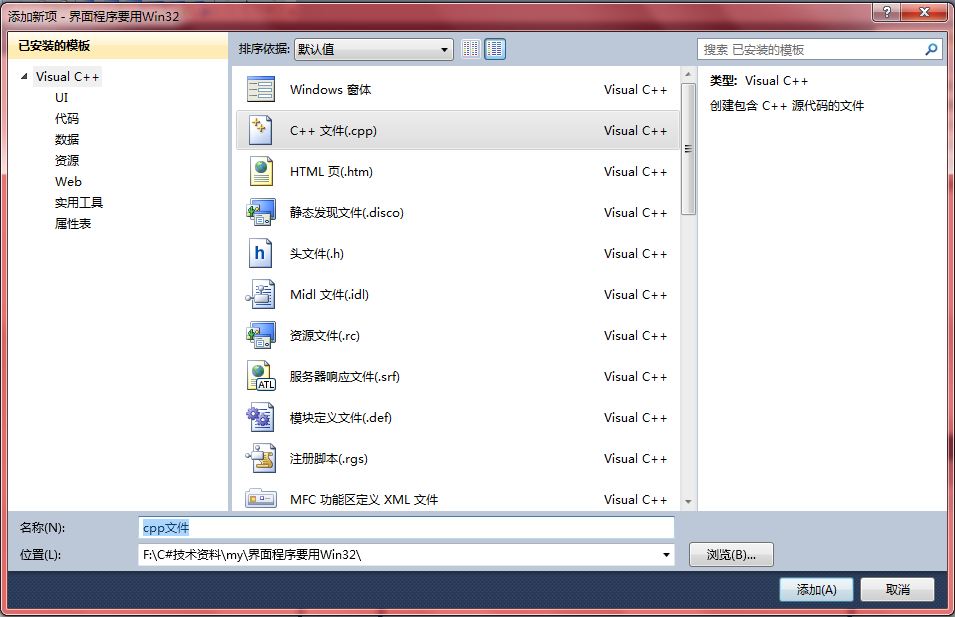Select the 资源 category
The width and height of the screenshot is (955, 617).
[67, 160]
